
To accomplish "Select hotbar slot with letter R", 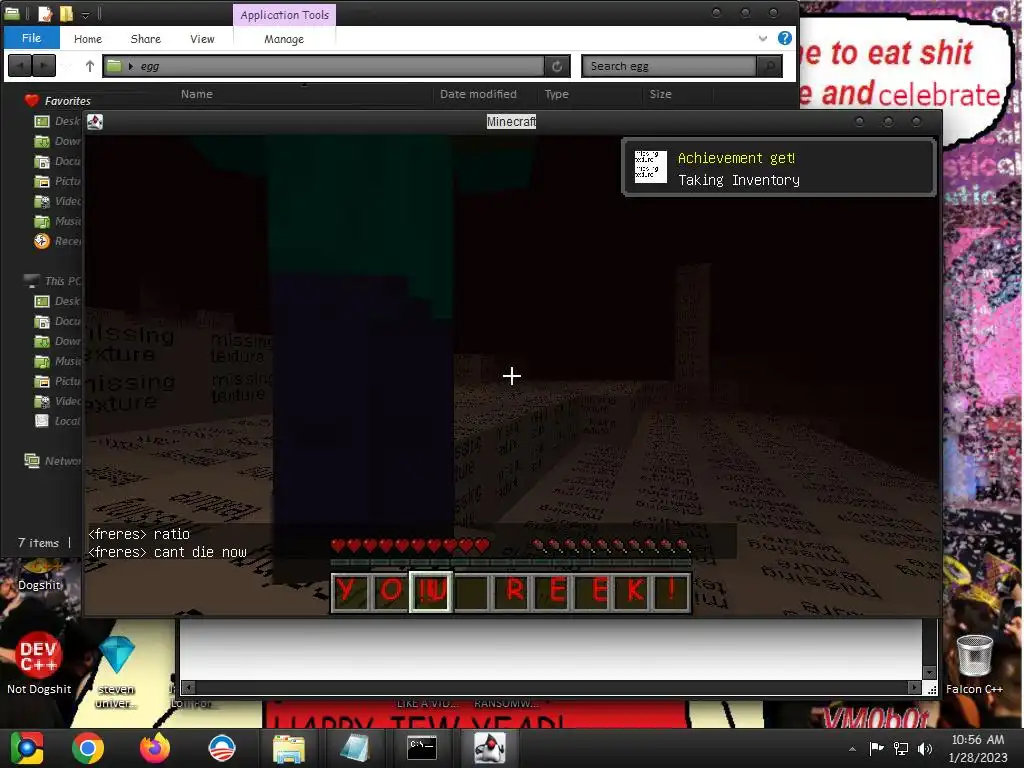I will pyautogui.click(x=513, y=592).
